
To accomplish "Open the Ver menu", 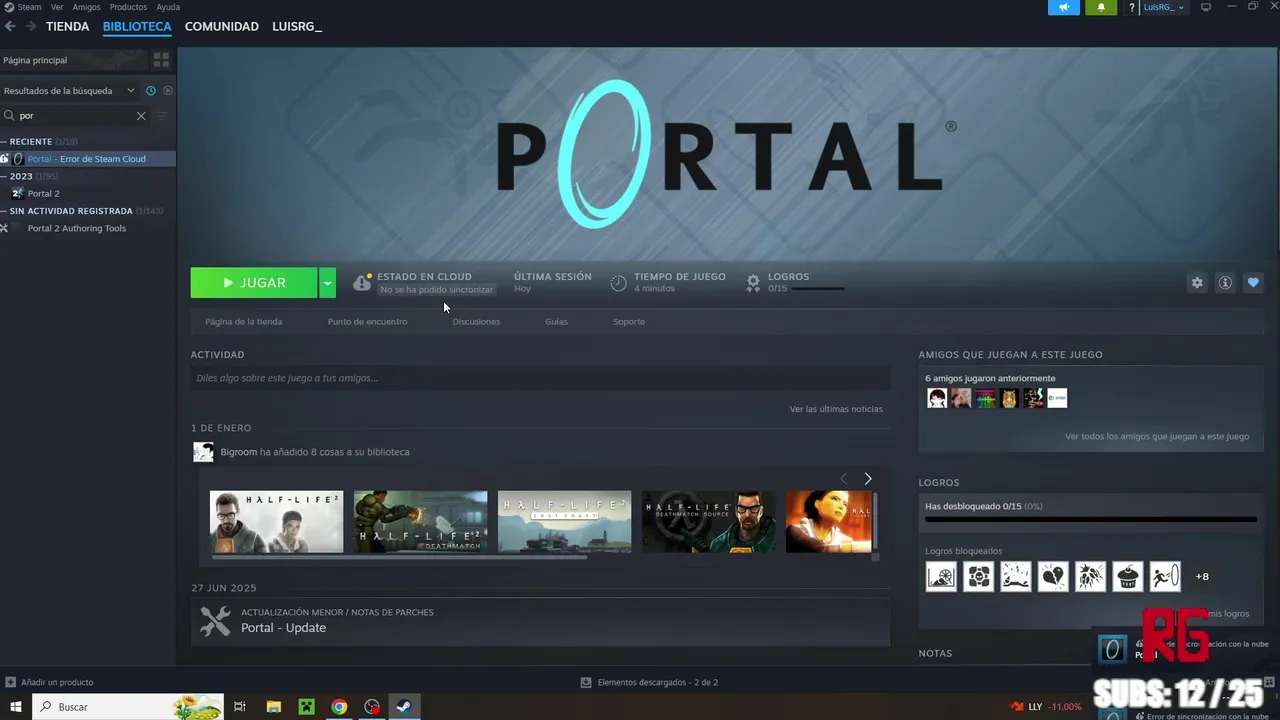I will [56, 7].
